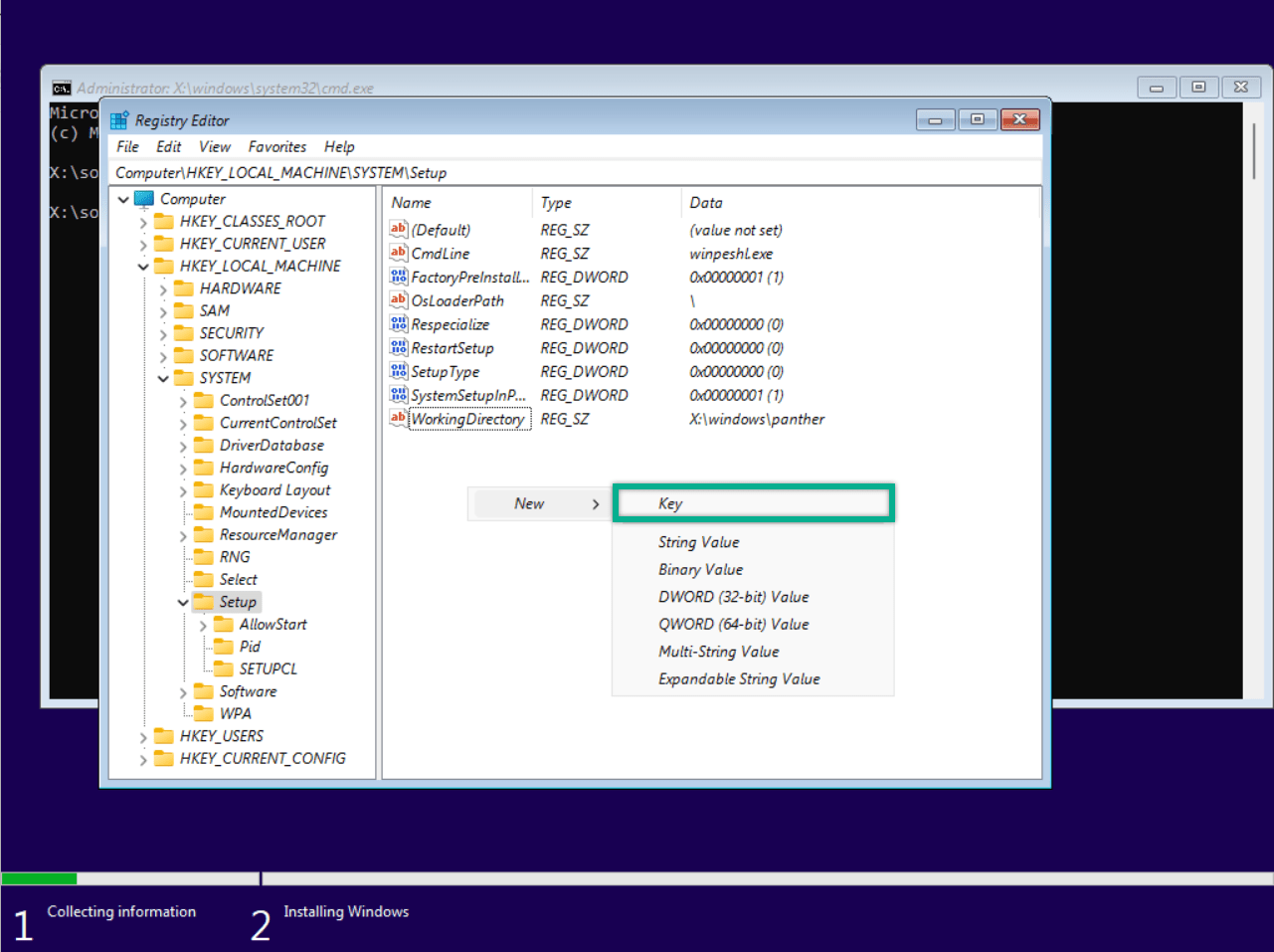Open the Favorites menu

point(276,146)
